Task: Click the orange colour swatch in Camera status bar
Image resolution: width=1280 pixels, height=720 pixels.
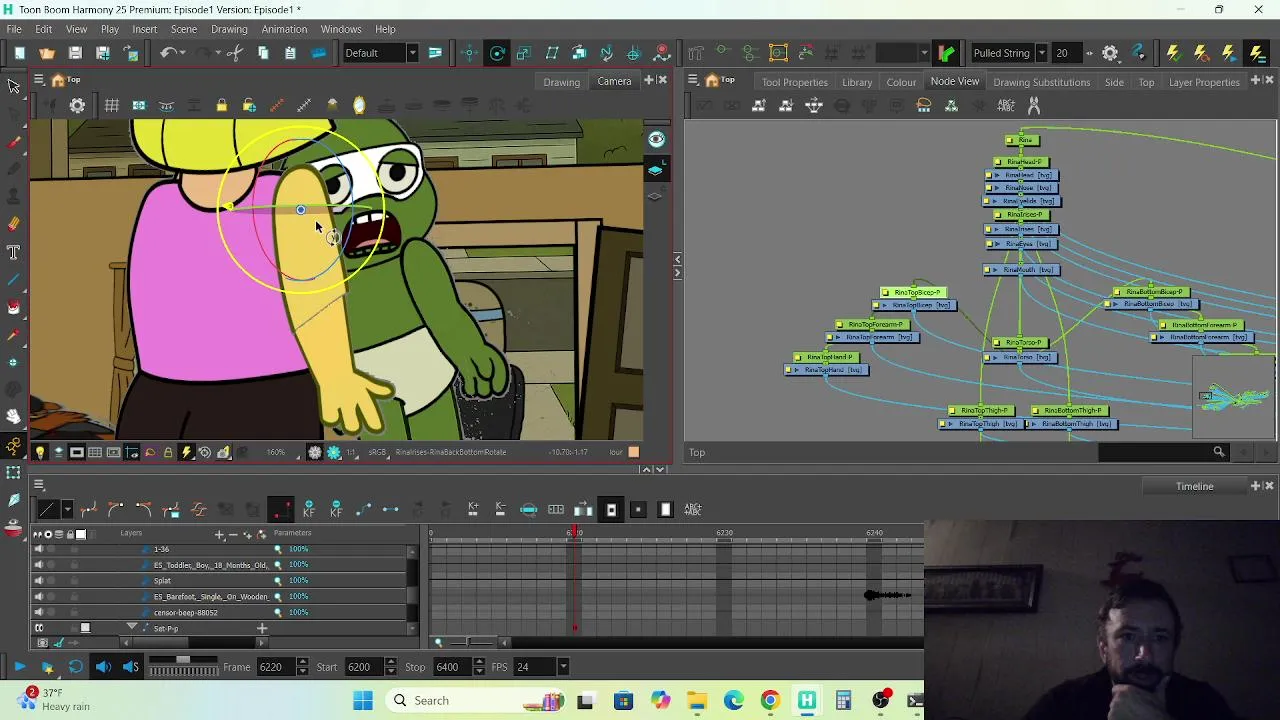Action: click(x=633, y=452)
